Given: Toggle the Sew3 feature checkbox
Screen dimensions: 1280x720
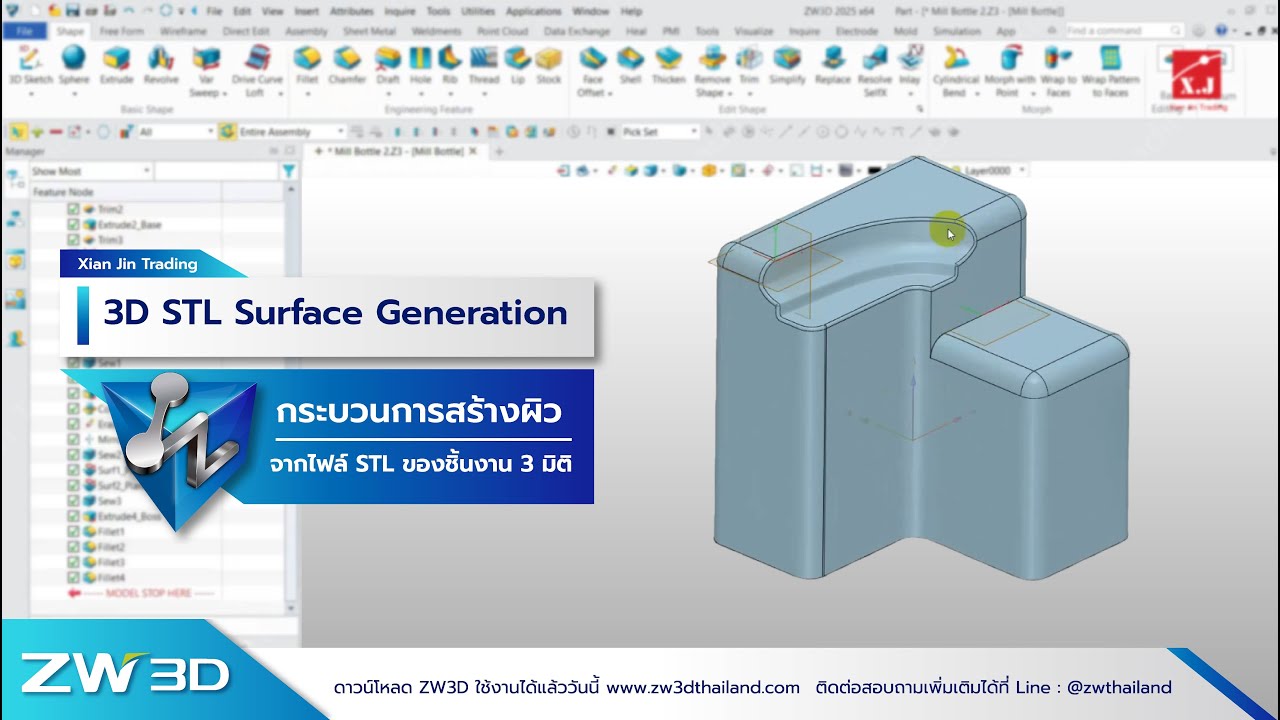Looking at the screenshot, I should coord(73,501).
